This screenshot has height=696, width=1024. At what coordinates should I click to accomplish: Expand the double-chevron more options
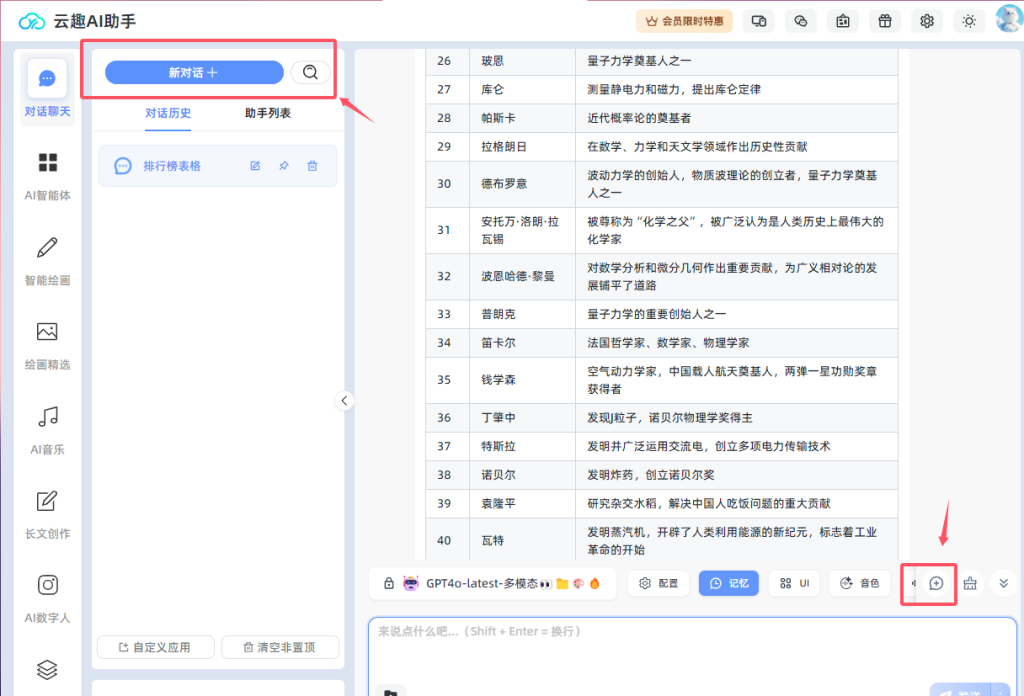click(1003, 583)
